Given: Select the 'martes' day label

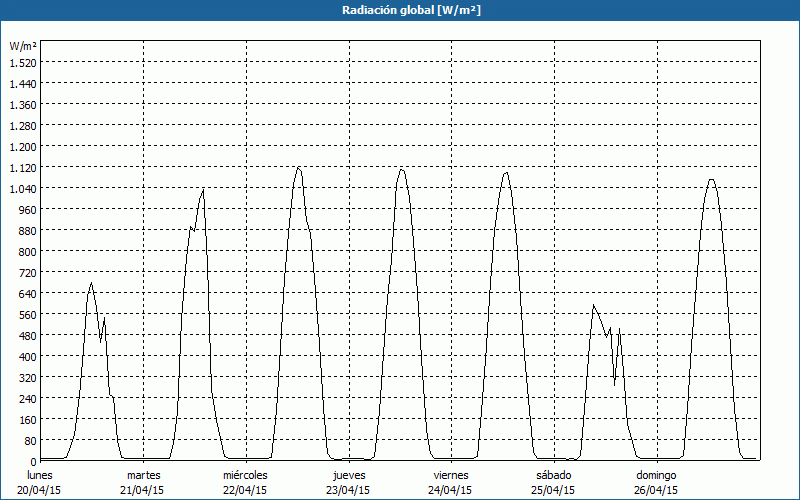Looking at the screenshot, I should pyautogui.click(x=143, y=475).
